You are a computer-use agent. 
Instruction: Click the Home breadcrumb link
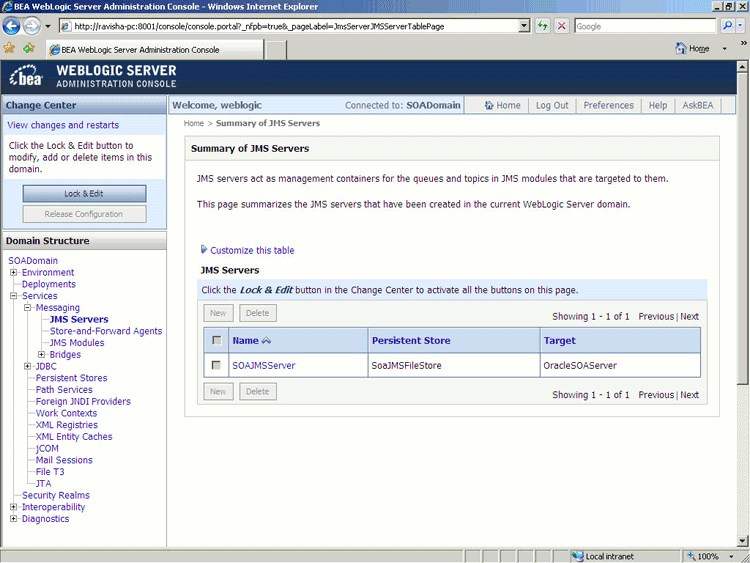(194, 123)
